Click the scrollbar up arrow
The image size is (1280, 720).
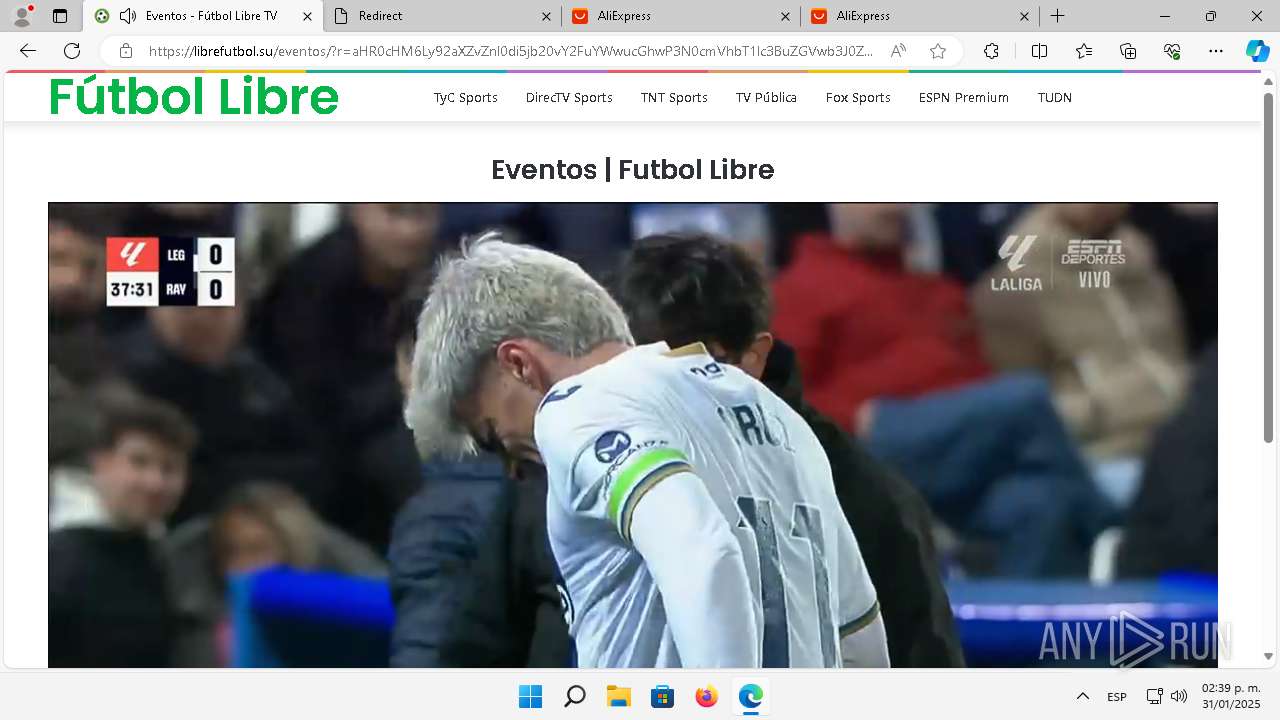click(x=1269, y=80)
